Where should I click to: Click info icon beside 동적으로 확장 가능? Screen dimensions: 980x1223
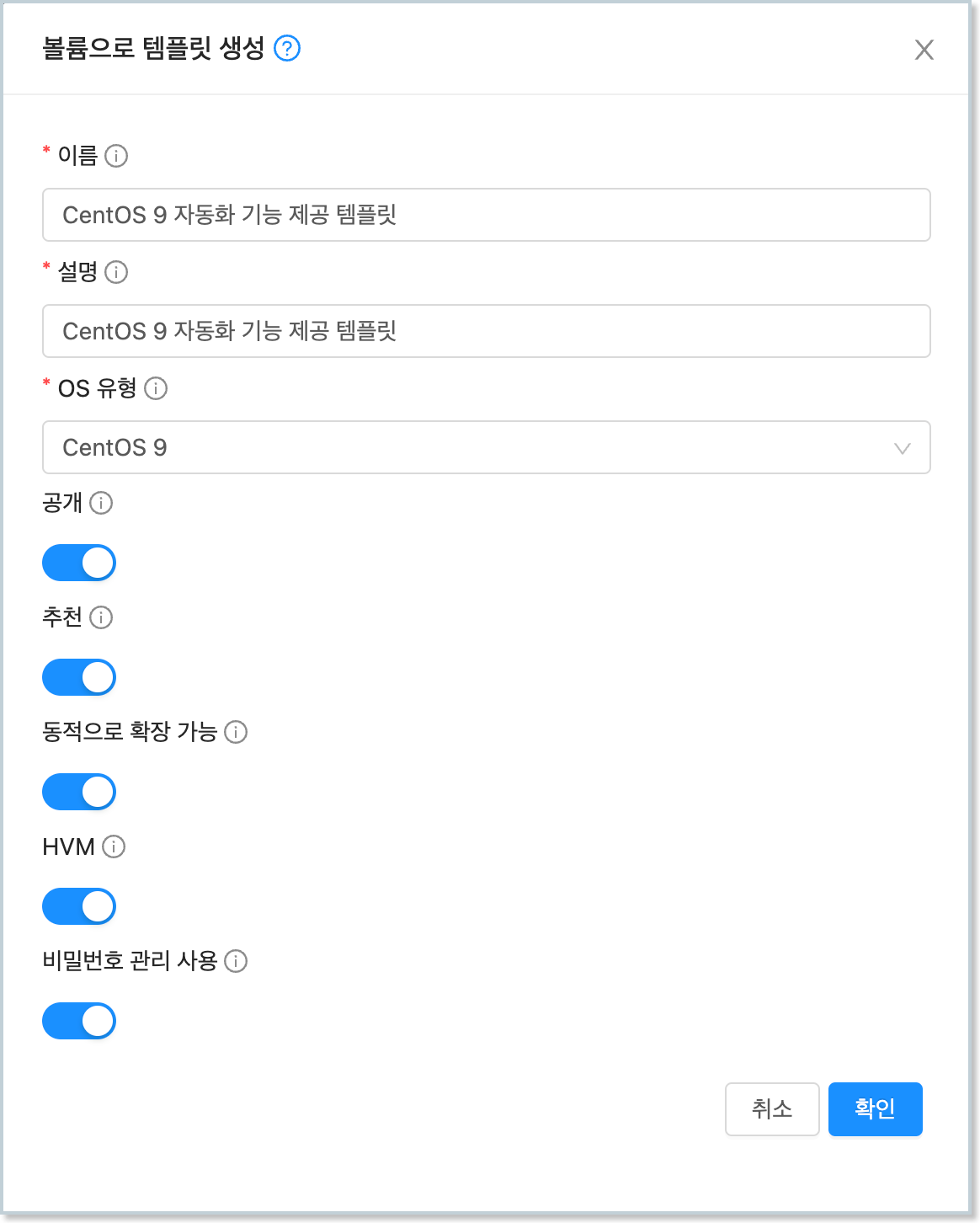click(236, 732)
